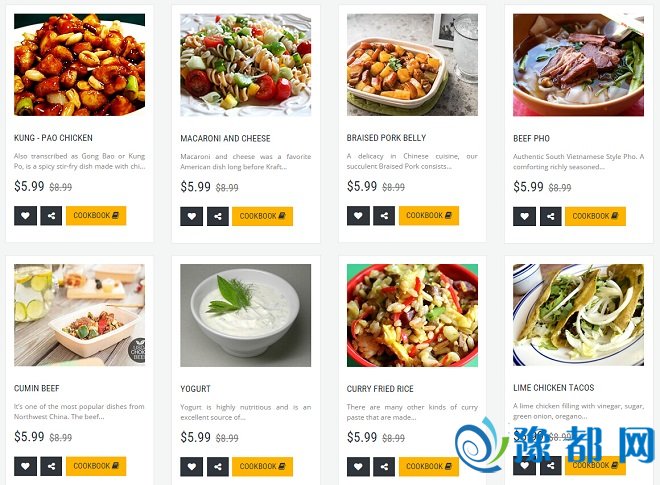Share the Yogurt item
660x485 pixels.
(218, 466)
